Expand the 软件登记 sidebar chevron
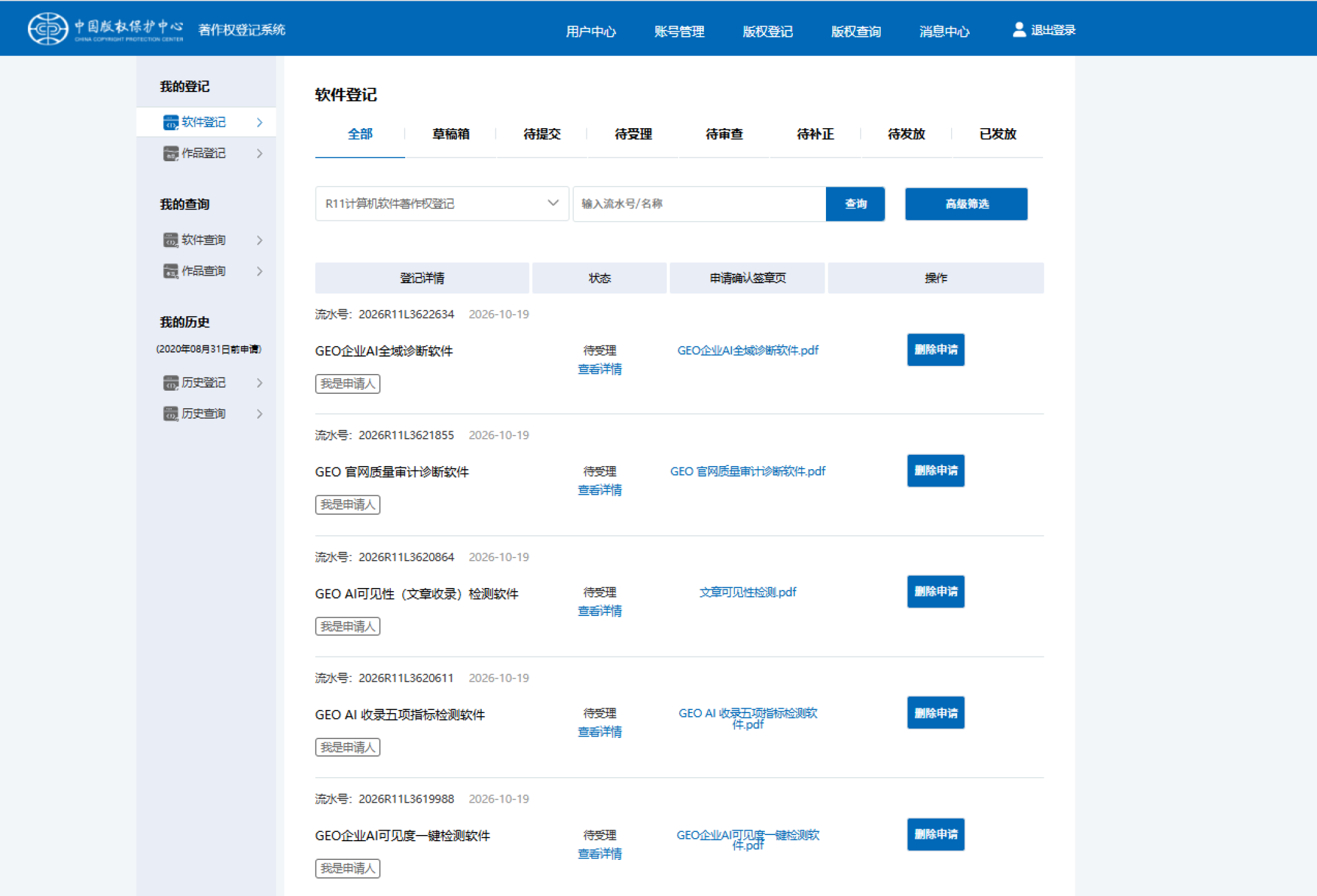This screenshot has height=896, width=1317. tap(260, 123)
